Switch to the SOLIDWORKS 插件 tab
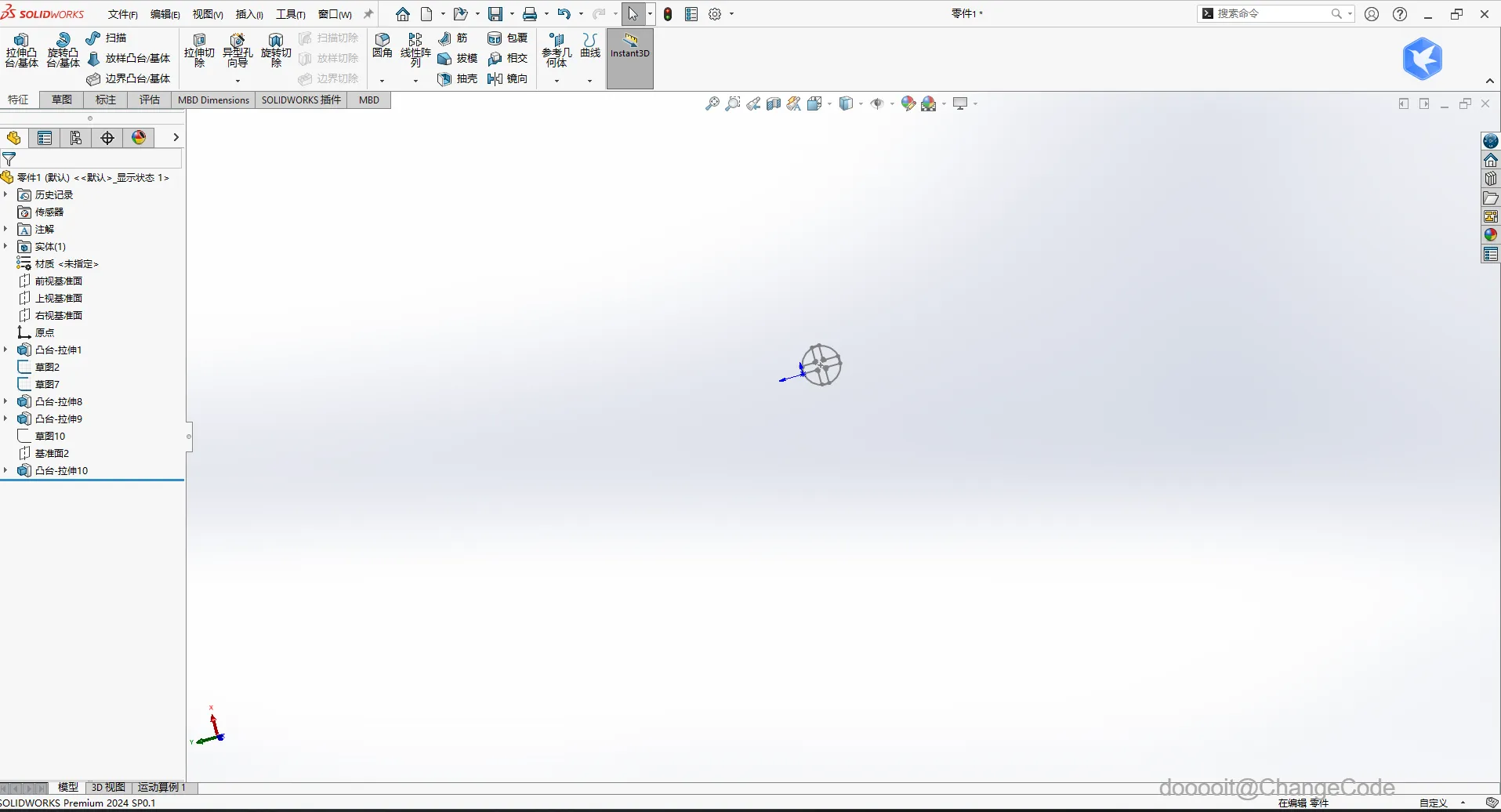This screenshot has width=1501, height=812. point(301,100)
